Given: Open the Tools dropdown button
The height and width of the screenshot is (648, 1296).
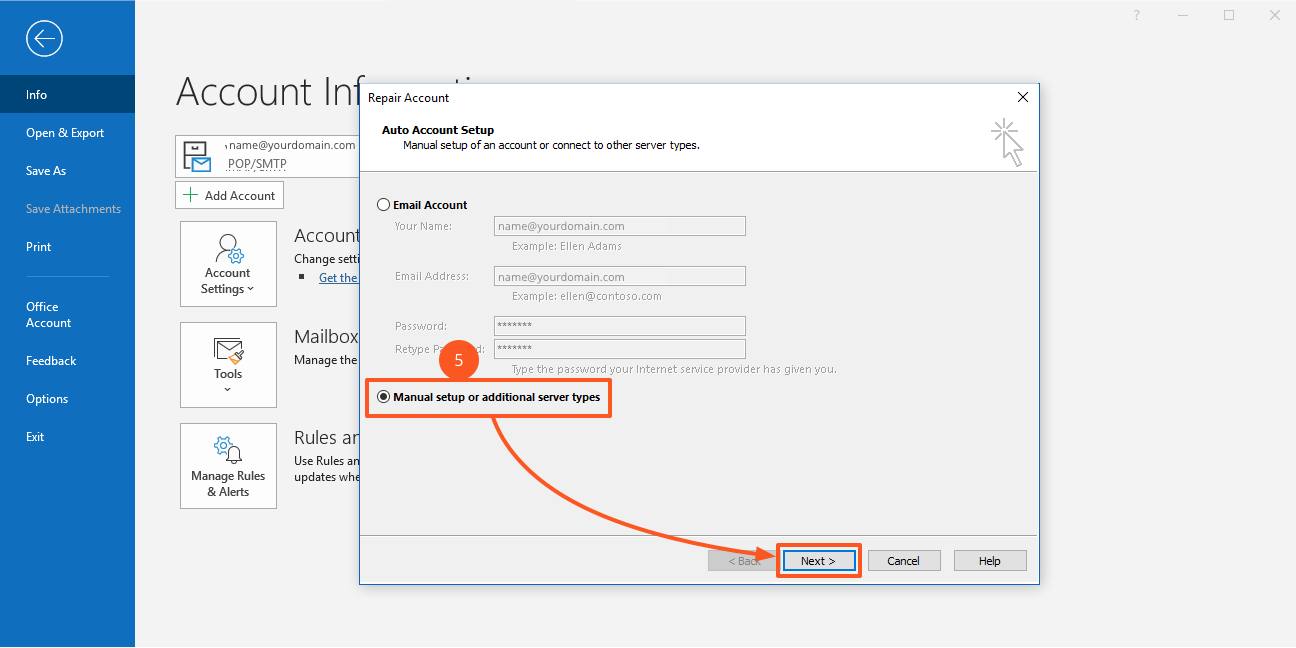Looking at the screenshot, I should pyautogui.click(x=228, y=364).
